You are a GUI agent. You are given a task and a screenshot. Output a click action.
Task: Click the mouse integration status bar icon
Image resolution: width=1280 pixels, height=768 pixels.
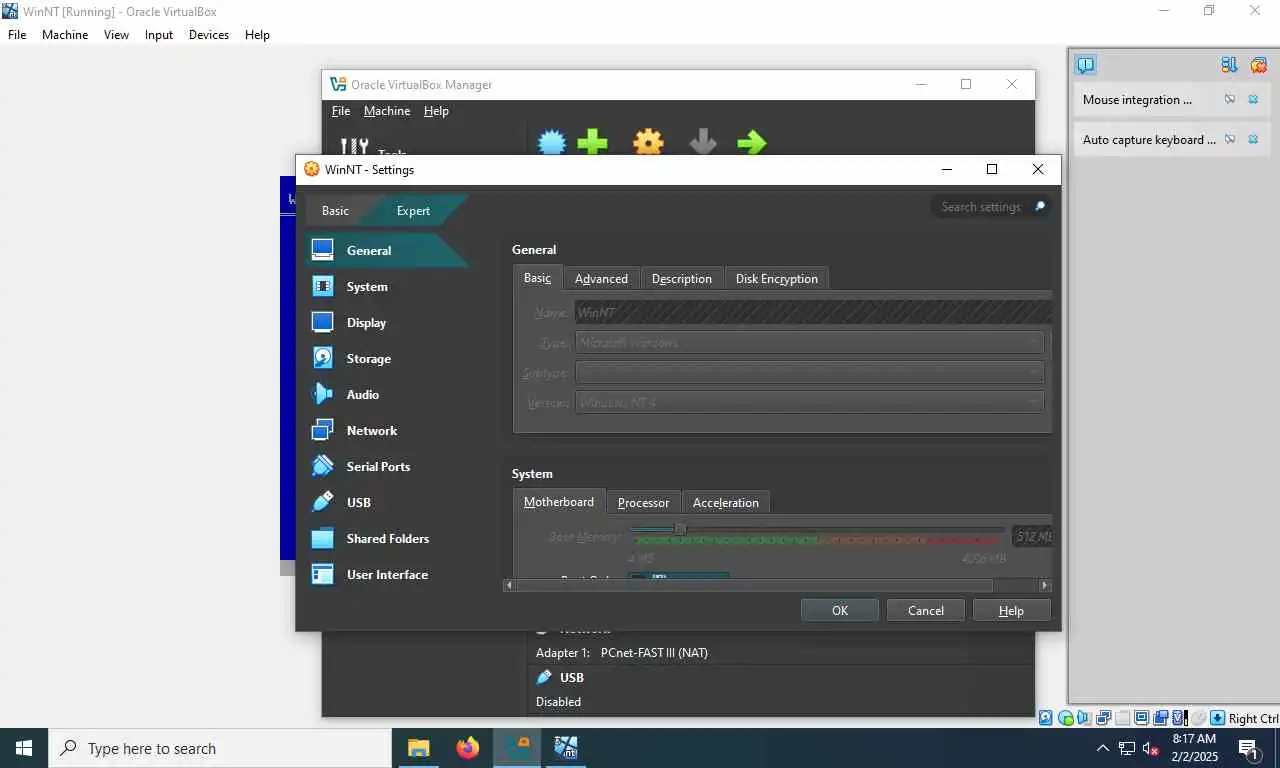tap(1199, 718)
